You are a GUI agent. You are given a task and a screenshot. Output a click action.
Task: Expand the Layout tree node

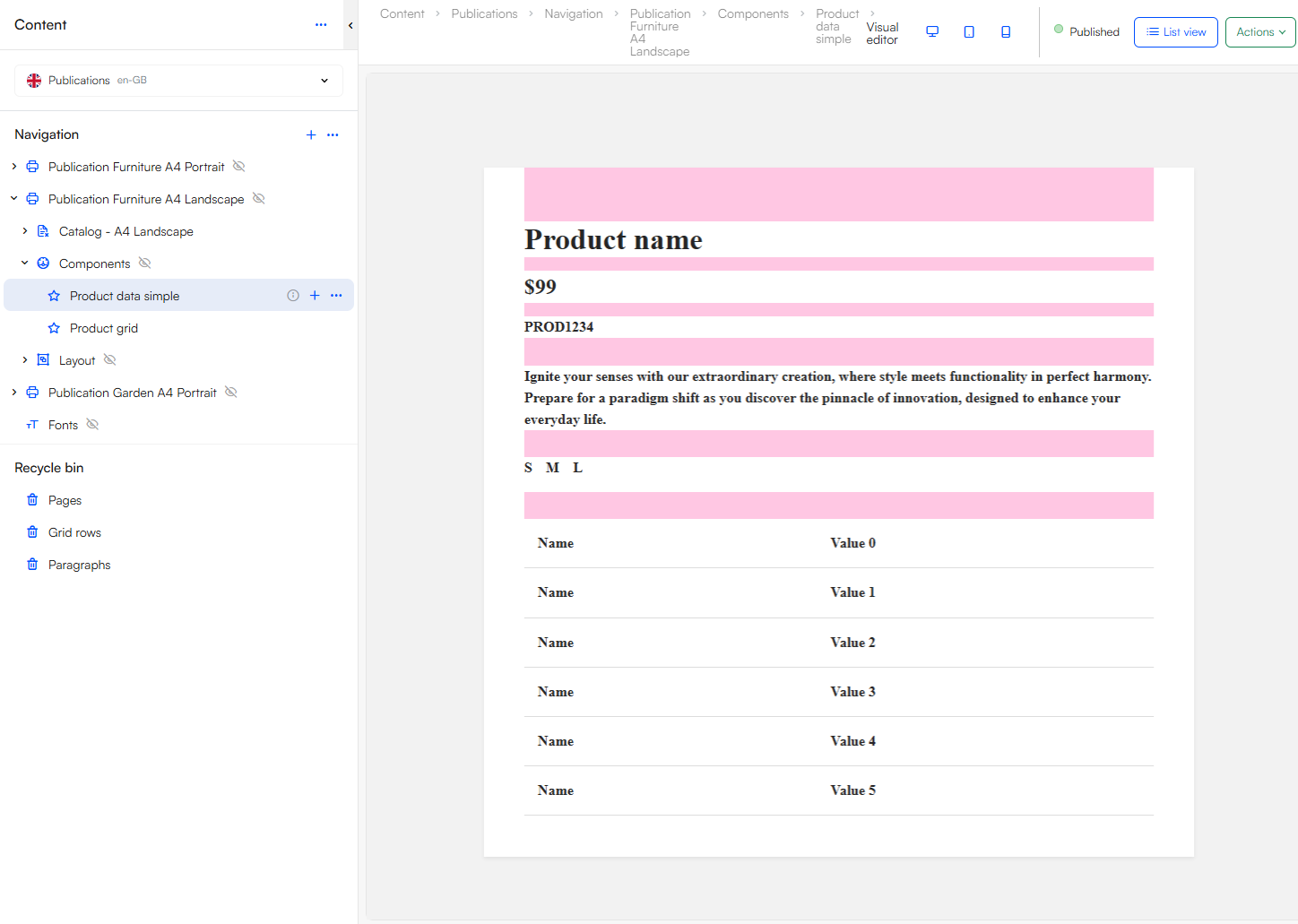[25, 360]
